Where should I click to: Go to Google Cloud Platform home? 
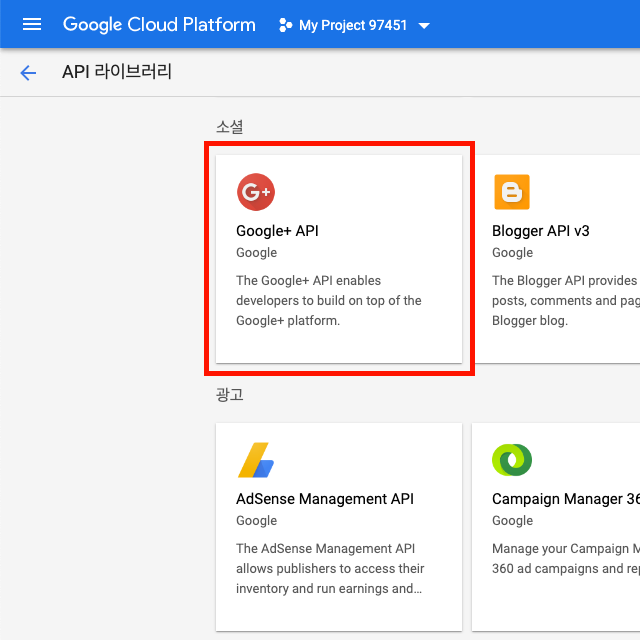tap(159, 25)
